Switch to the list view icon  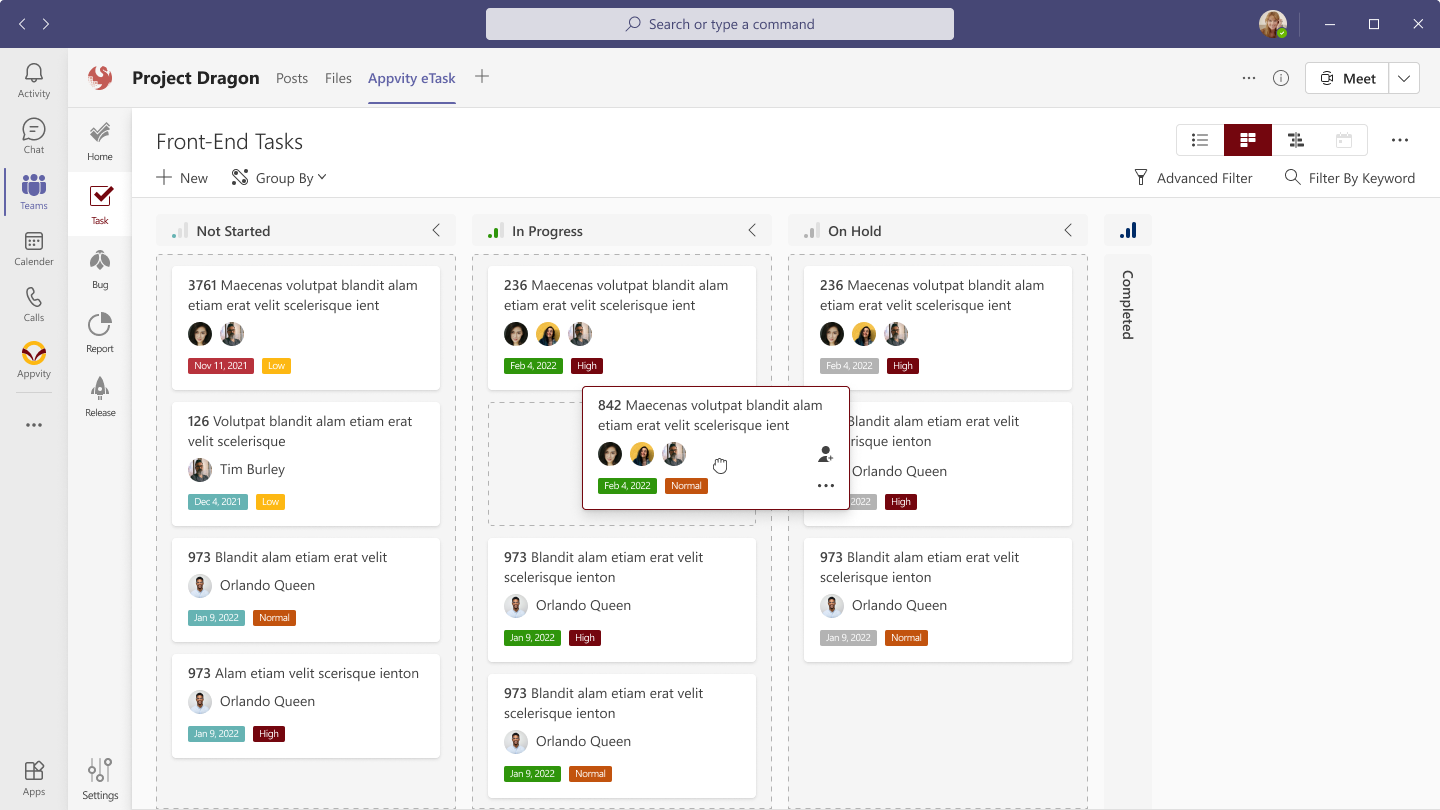coord(1199,140)
